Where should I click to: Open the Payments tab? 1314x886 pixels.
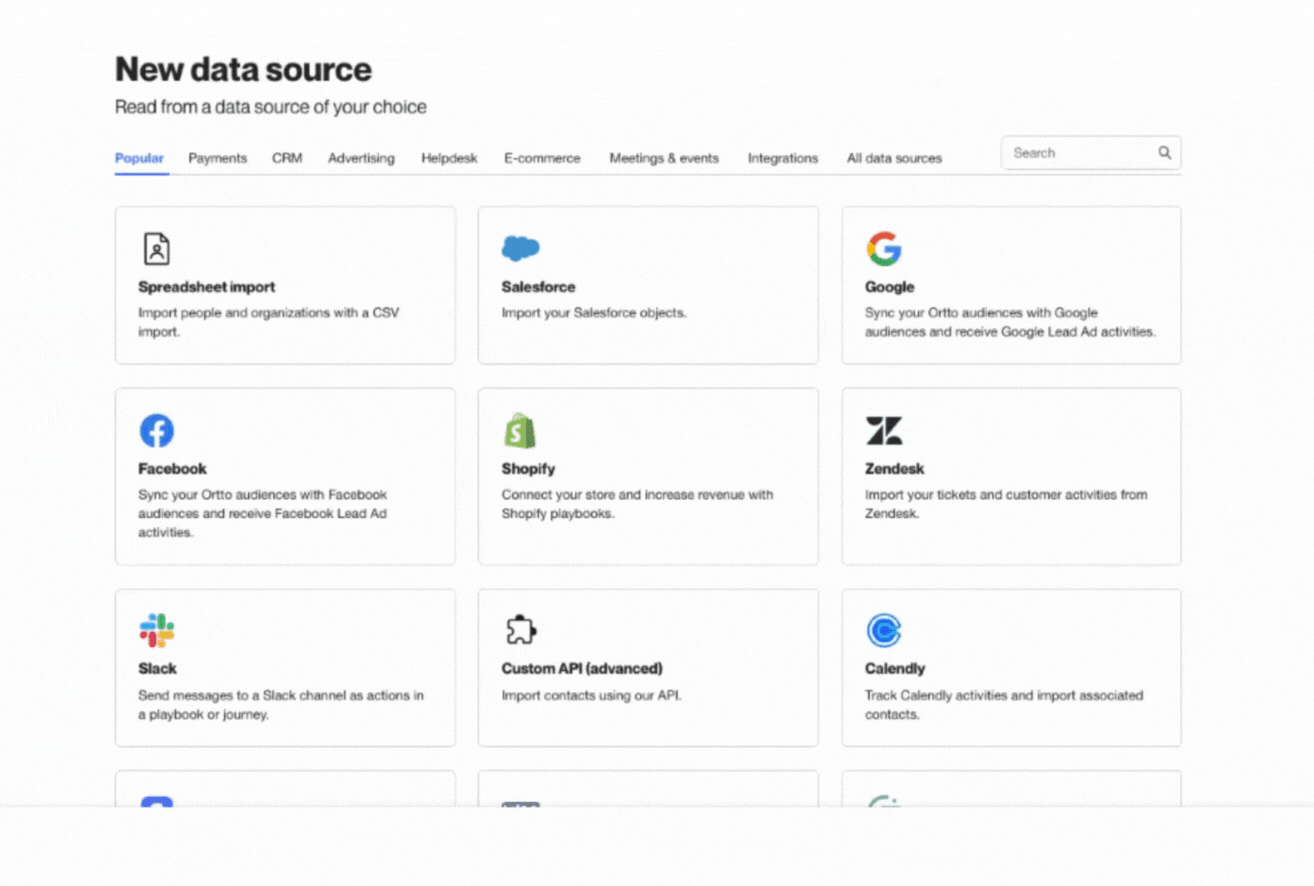217,158
